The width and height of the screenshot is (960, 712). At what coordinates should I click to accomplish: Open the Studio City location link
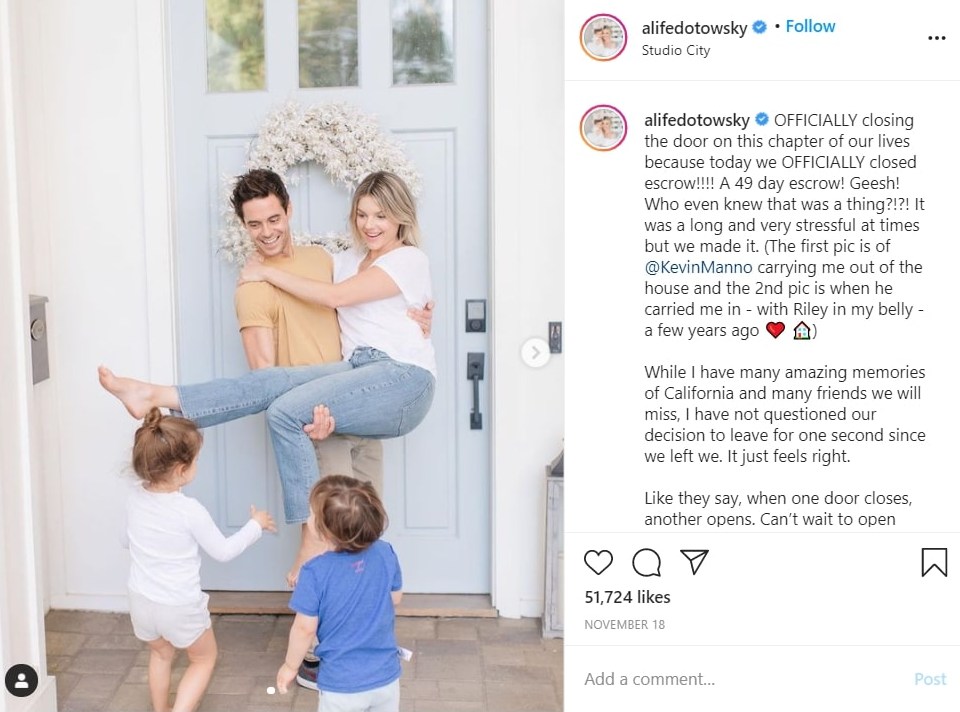[x=675, y=50]
